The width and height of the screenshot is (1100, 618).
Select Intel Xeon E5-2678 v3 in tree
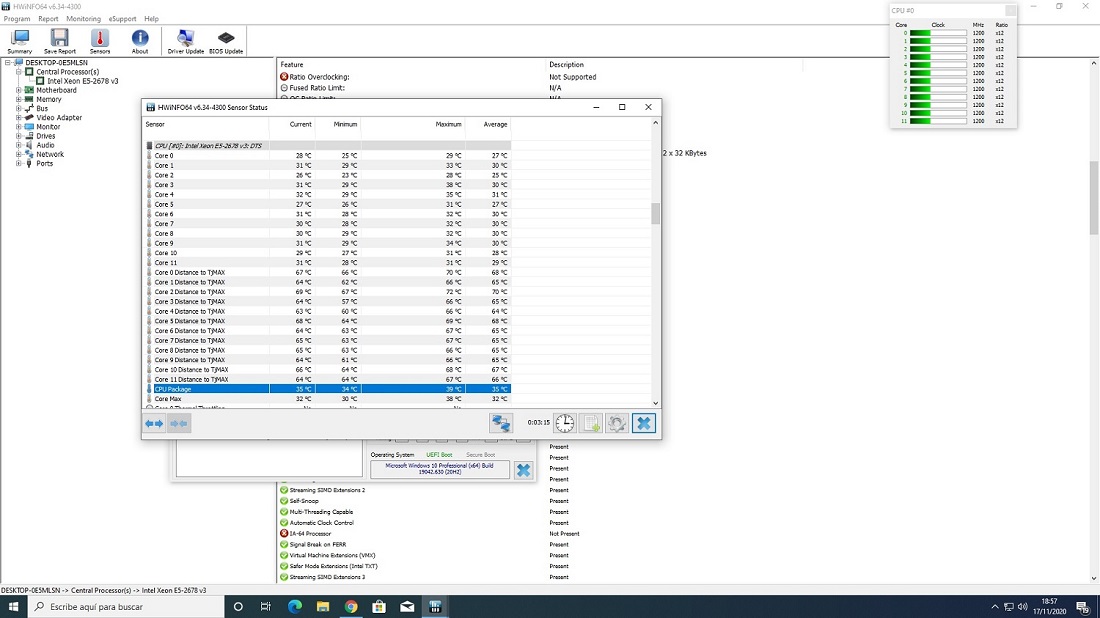click(83, 81)
